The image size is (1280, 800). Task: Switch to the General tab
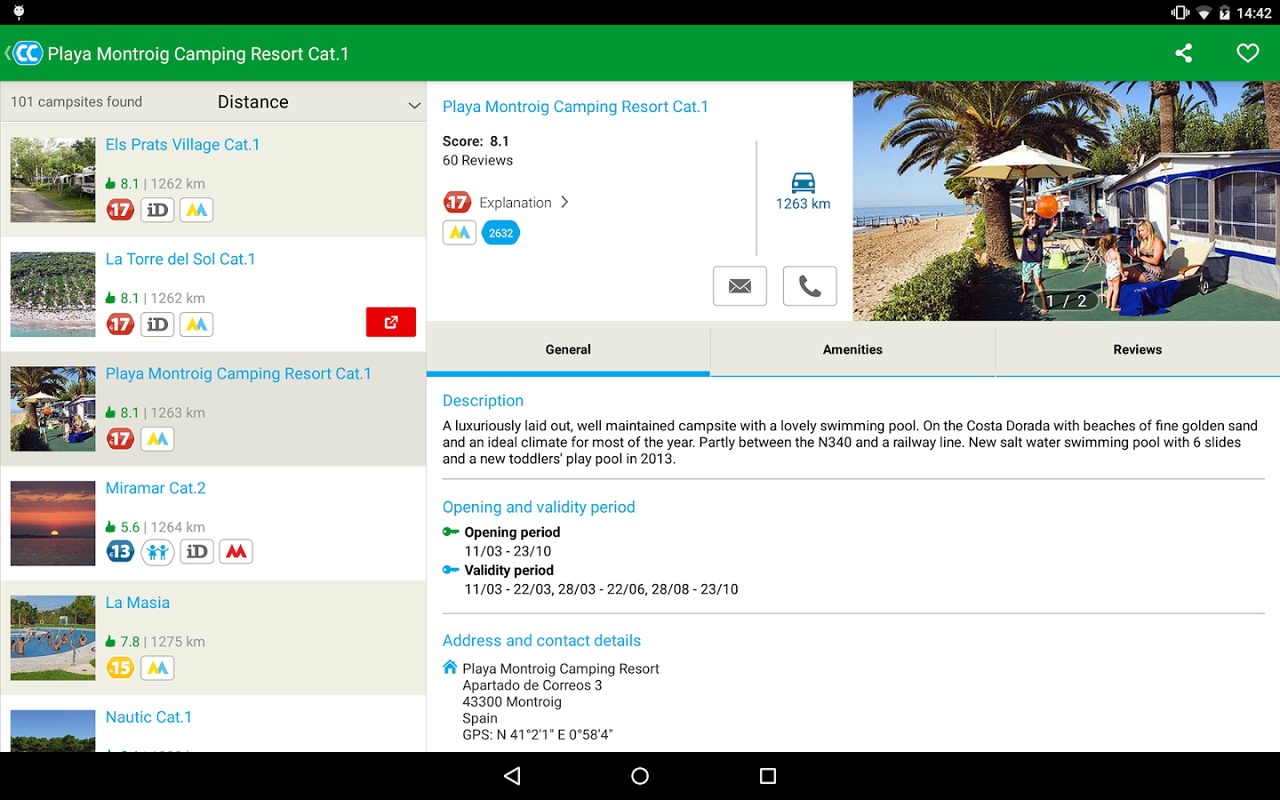click(x=568, y=350)
